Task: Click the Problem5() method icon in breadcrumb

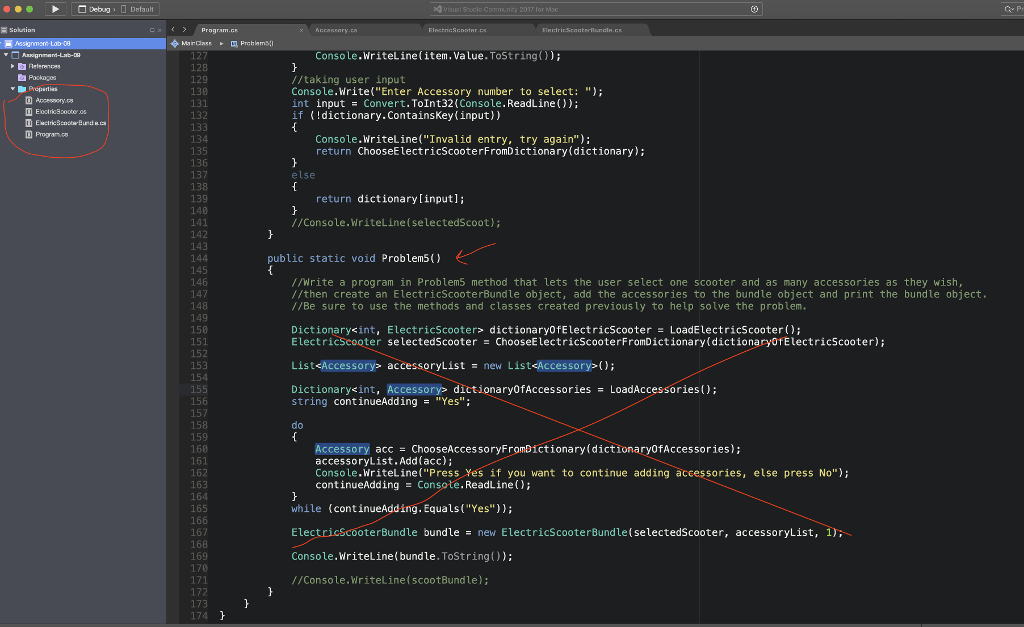Action: [233, 43]
